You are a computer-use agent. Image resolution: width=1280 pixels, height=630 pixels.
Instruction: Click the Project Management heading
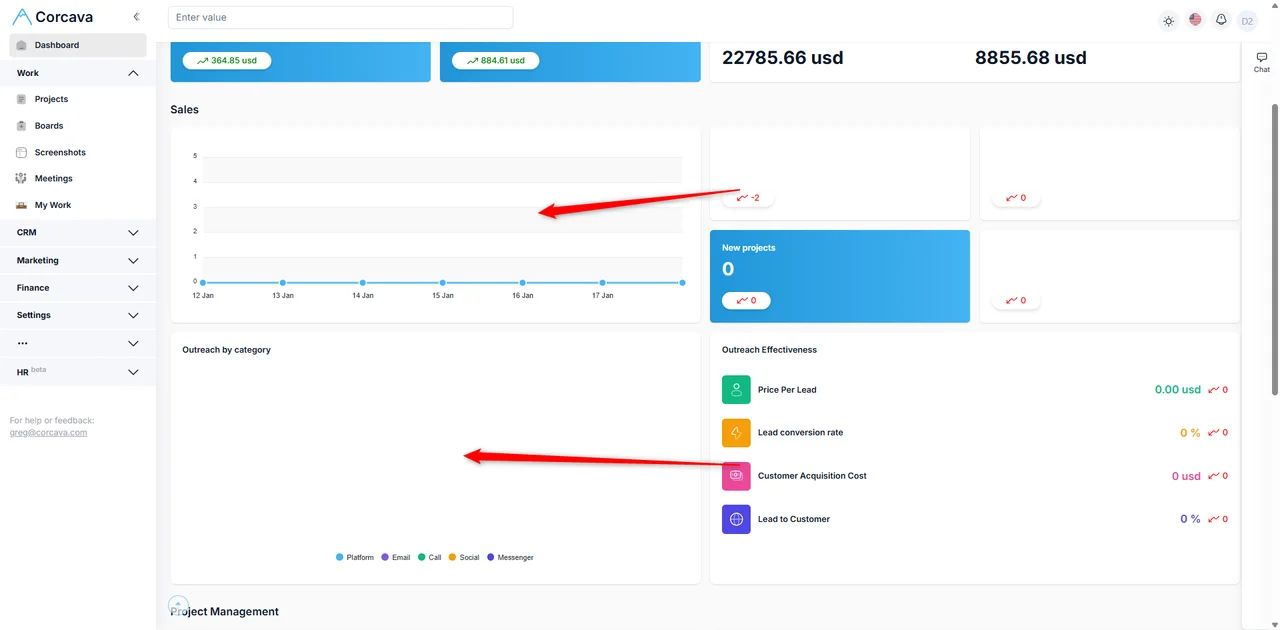click(224, 612)
